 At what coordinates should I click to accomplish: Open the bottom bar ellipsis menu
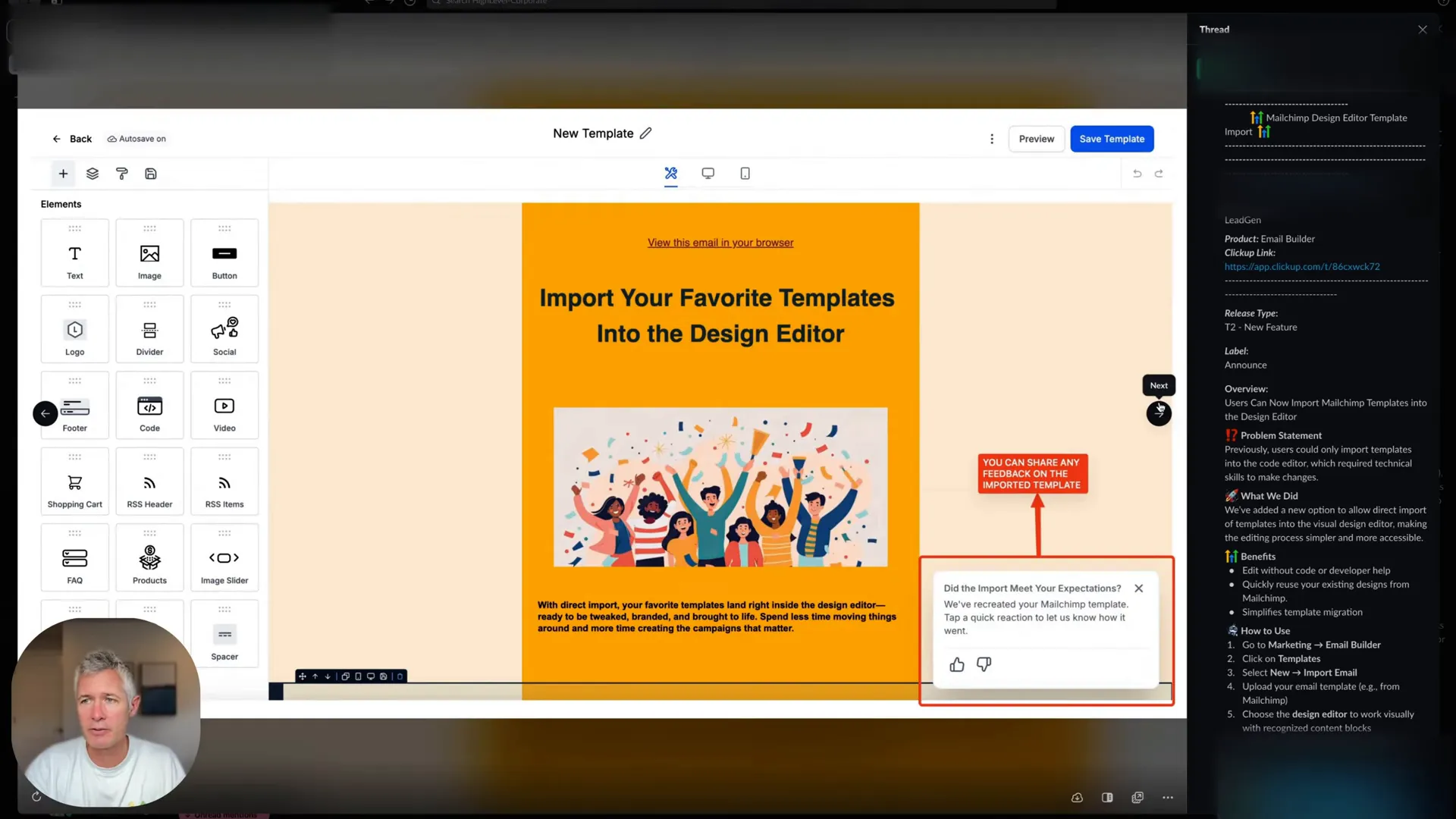(x=1168, y=798)
